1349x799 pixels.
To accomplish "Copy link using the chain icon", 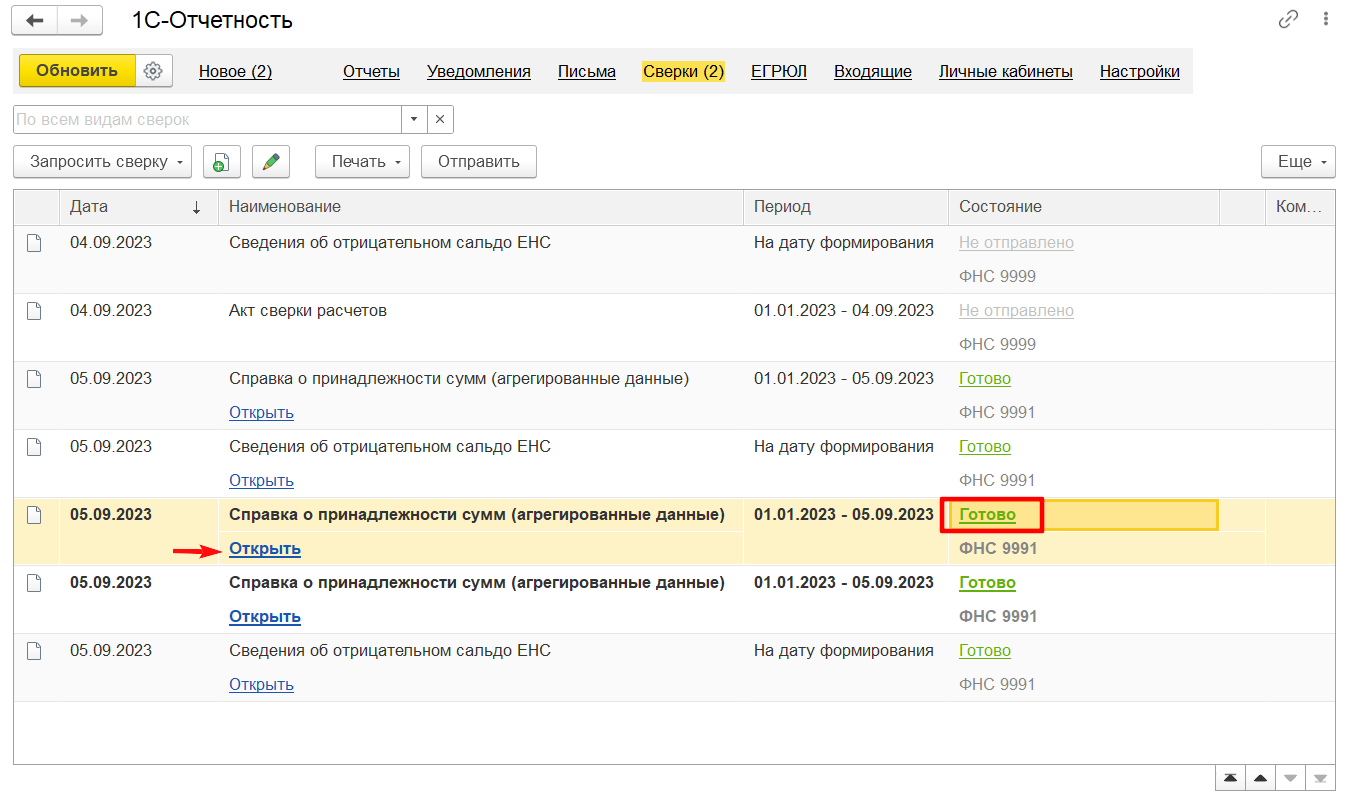I will point(1288,20).
